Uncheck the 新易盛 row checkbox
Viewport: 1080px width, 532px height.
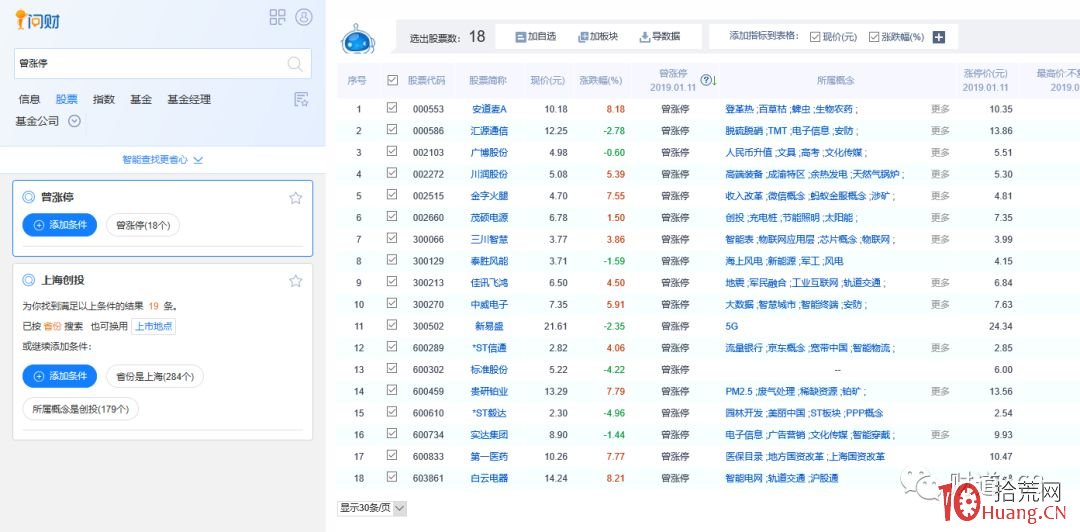pyautogui.click(x=393, y=325)
